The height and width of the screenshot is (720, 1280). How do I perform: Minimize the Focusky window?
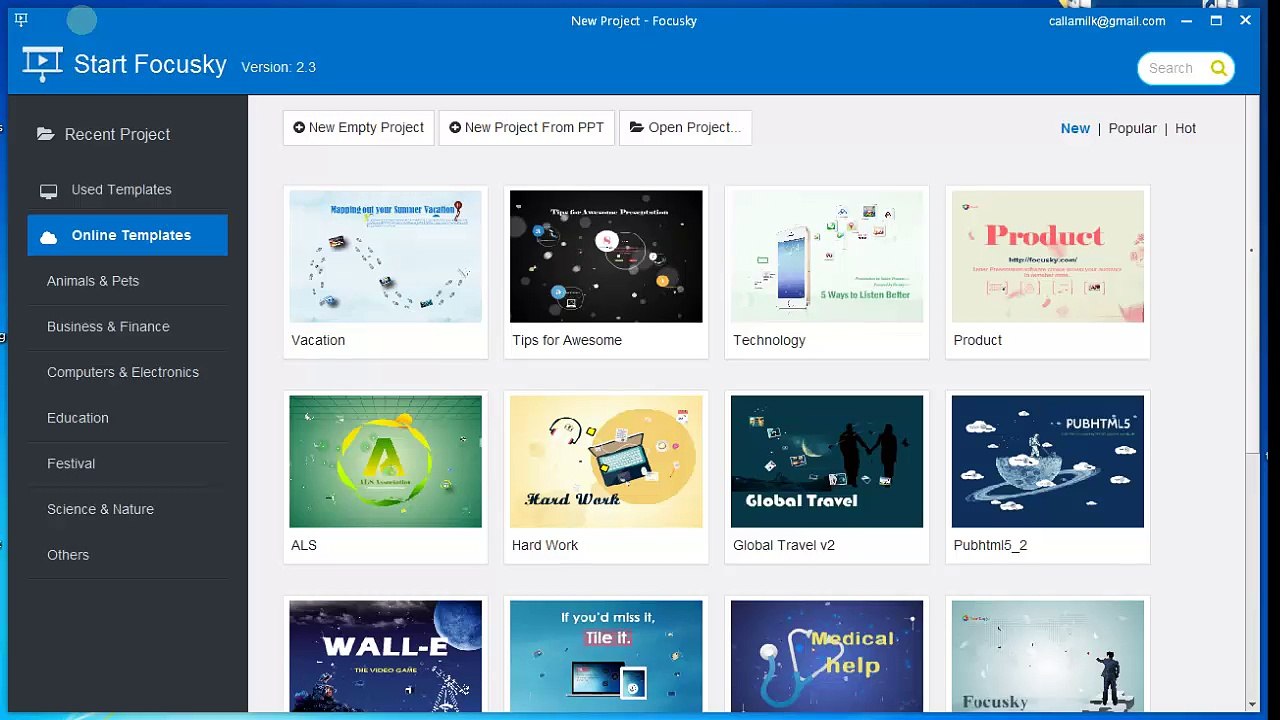click(1186, 20)
